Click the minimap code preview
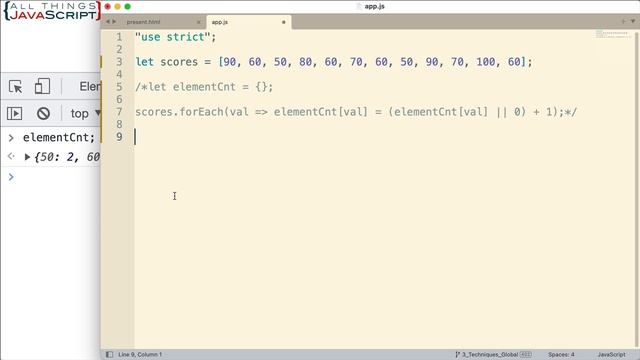The height and width of the screenshot is (360, 640). [x=613, y=34]
